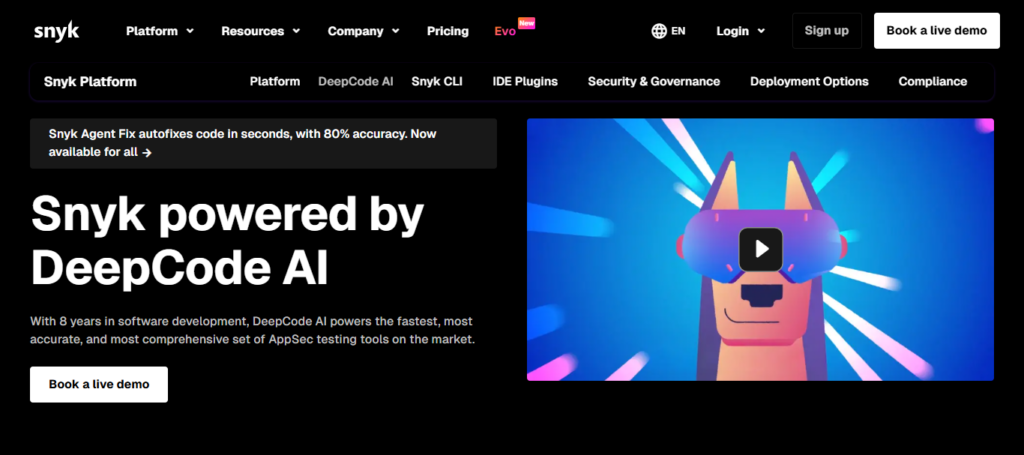Open the Platform dropdown in top navigation

pyautogui.click(x=160, y=31)
